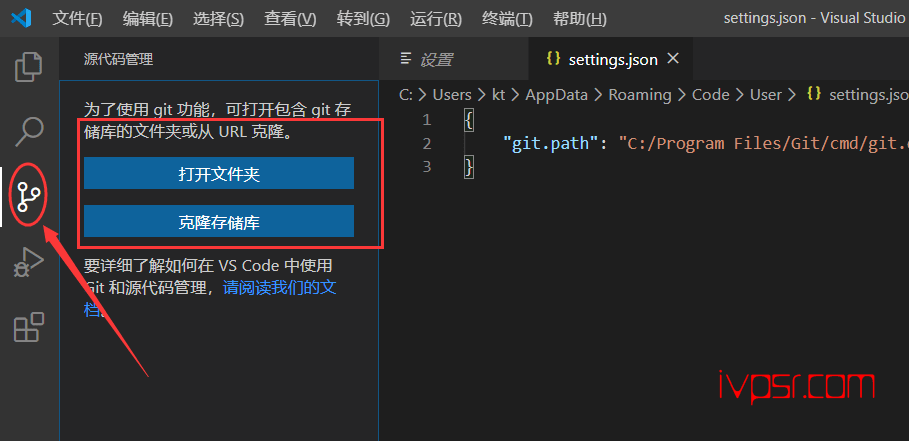
Task: Select AppData in the breadcrumb path
Action: [557, 95]
